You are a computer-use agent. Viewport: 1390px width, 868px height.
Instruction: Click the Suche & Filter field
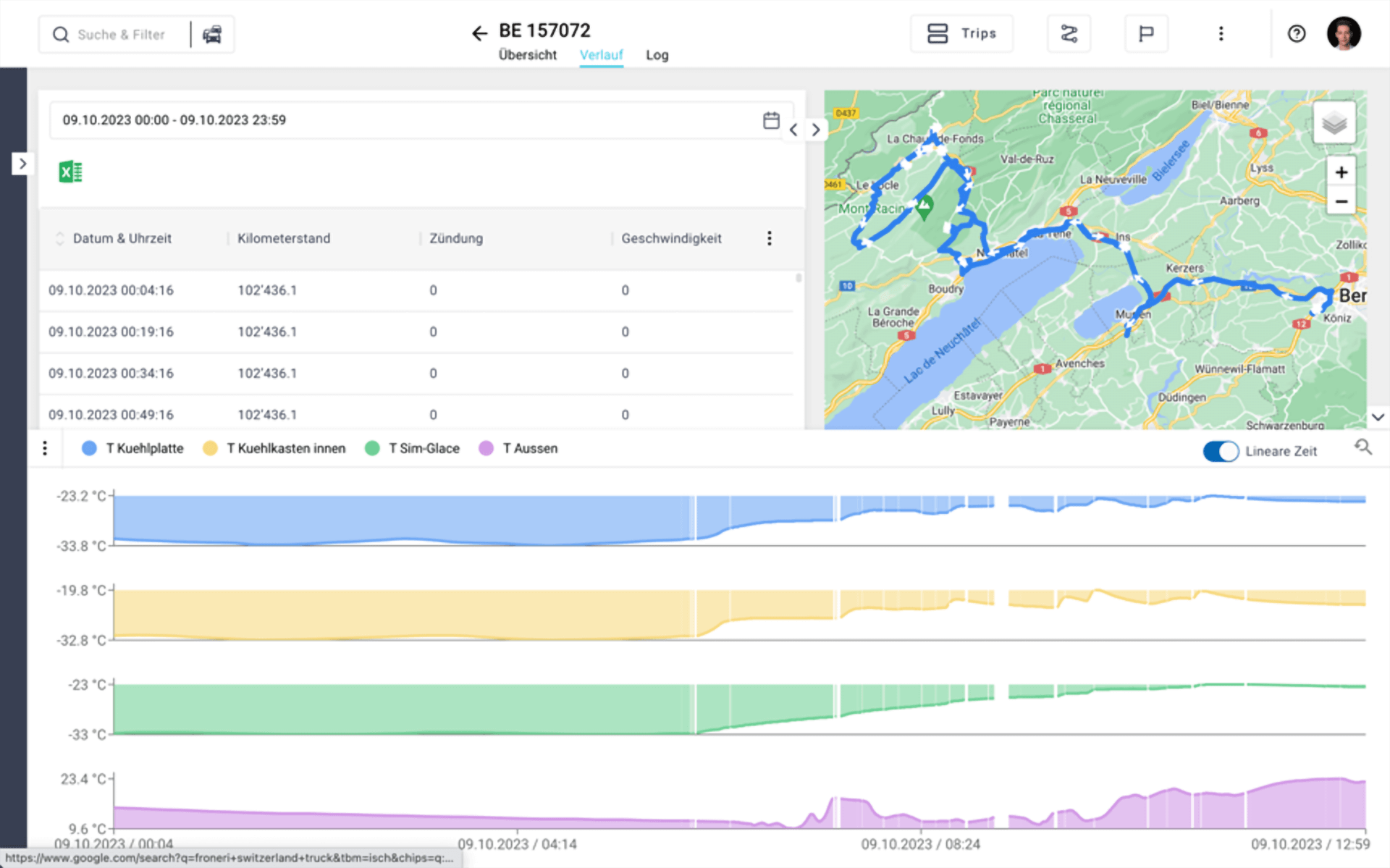(x=121, y=35)
